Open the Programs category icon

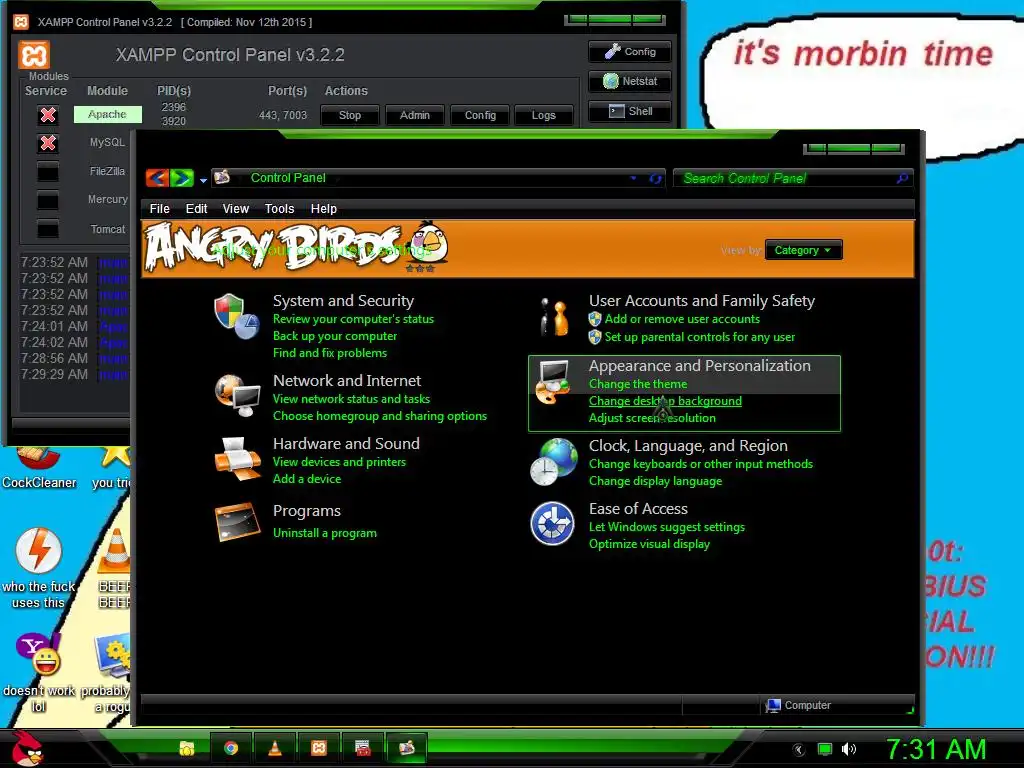pos(238,521)
